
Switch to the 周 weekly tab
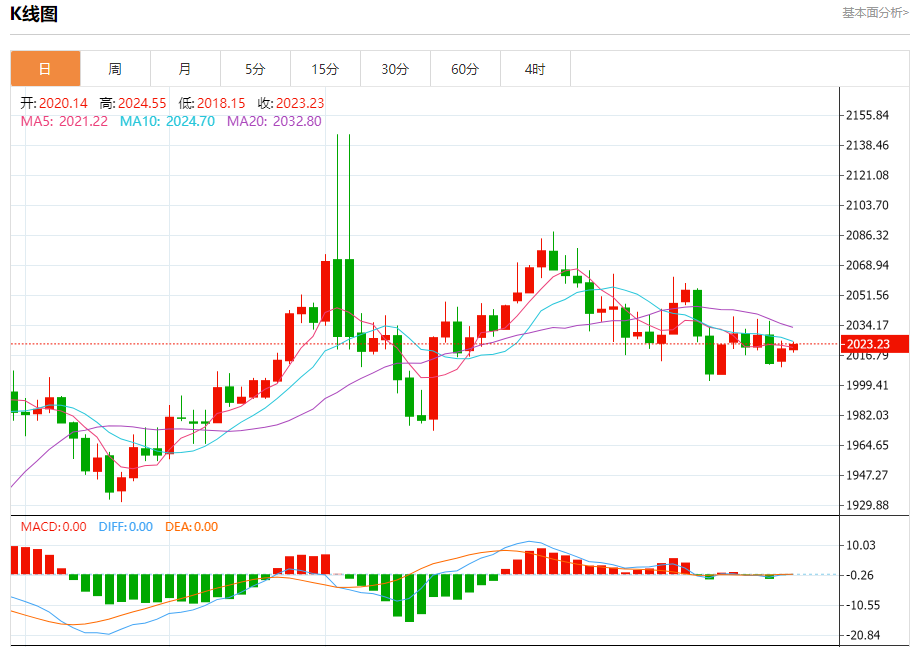tap(115, 69)
